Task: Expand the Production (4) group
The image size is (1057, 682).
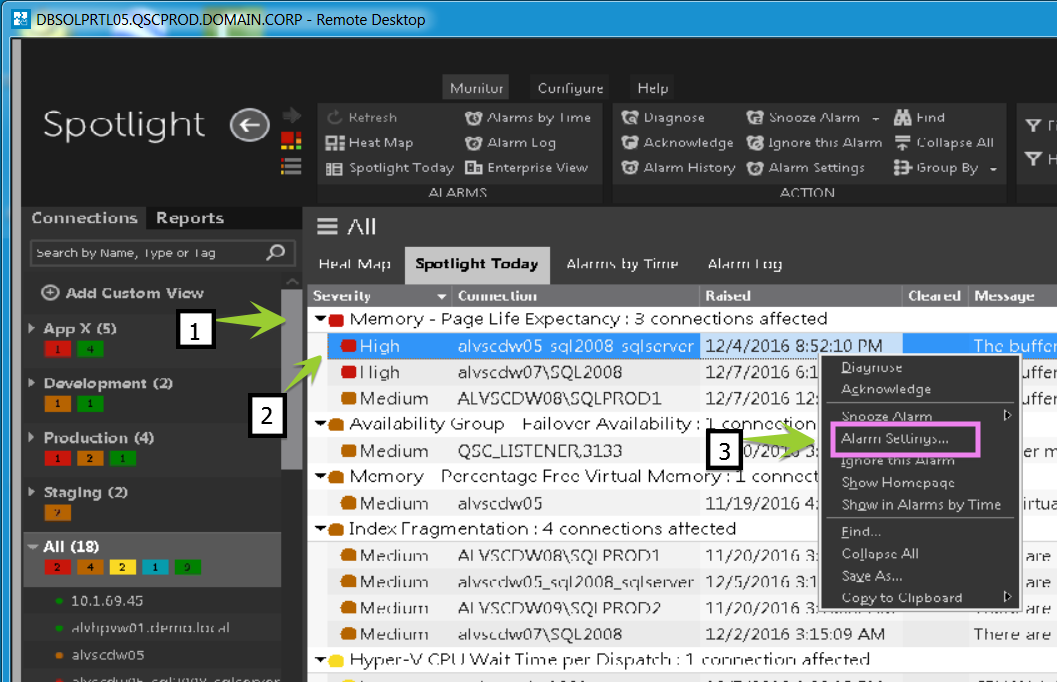Action: [32, 437]
